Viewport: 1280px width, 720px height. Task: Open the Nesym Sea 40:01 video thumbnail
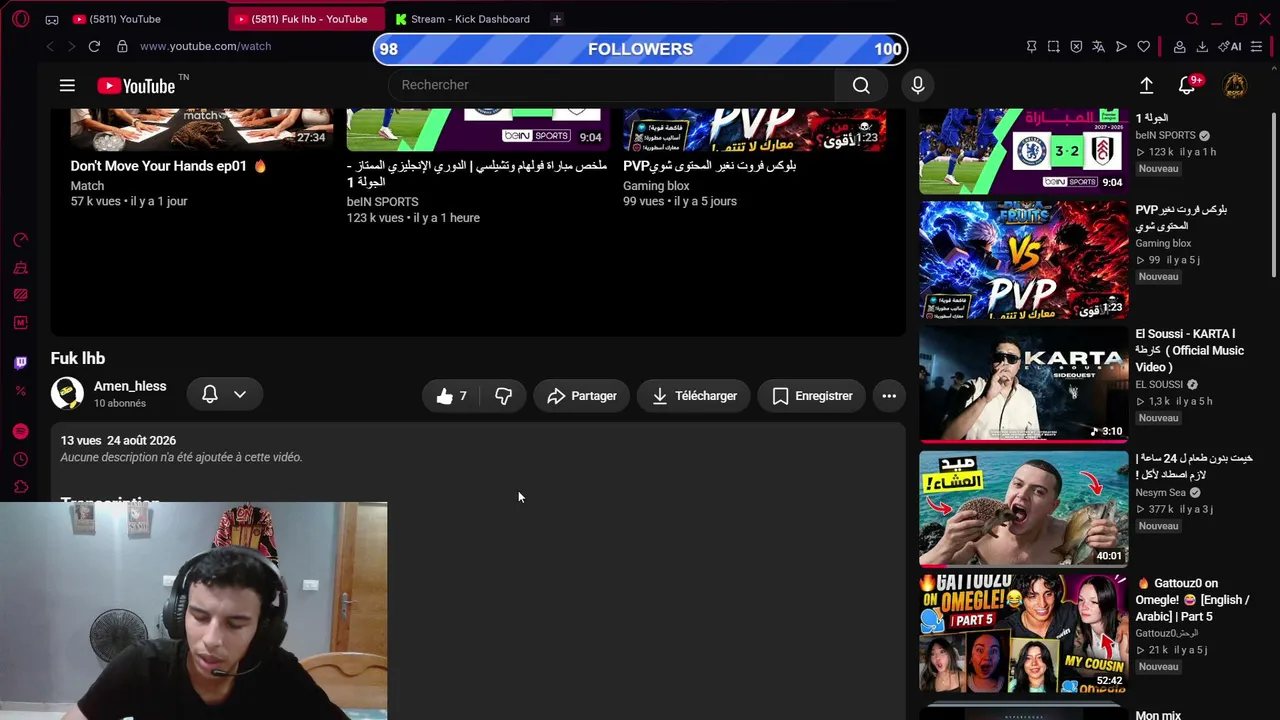click(x=1023, y=509)
